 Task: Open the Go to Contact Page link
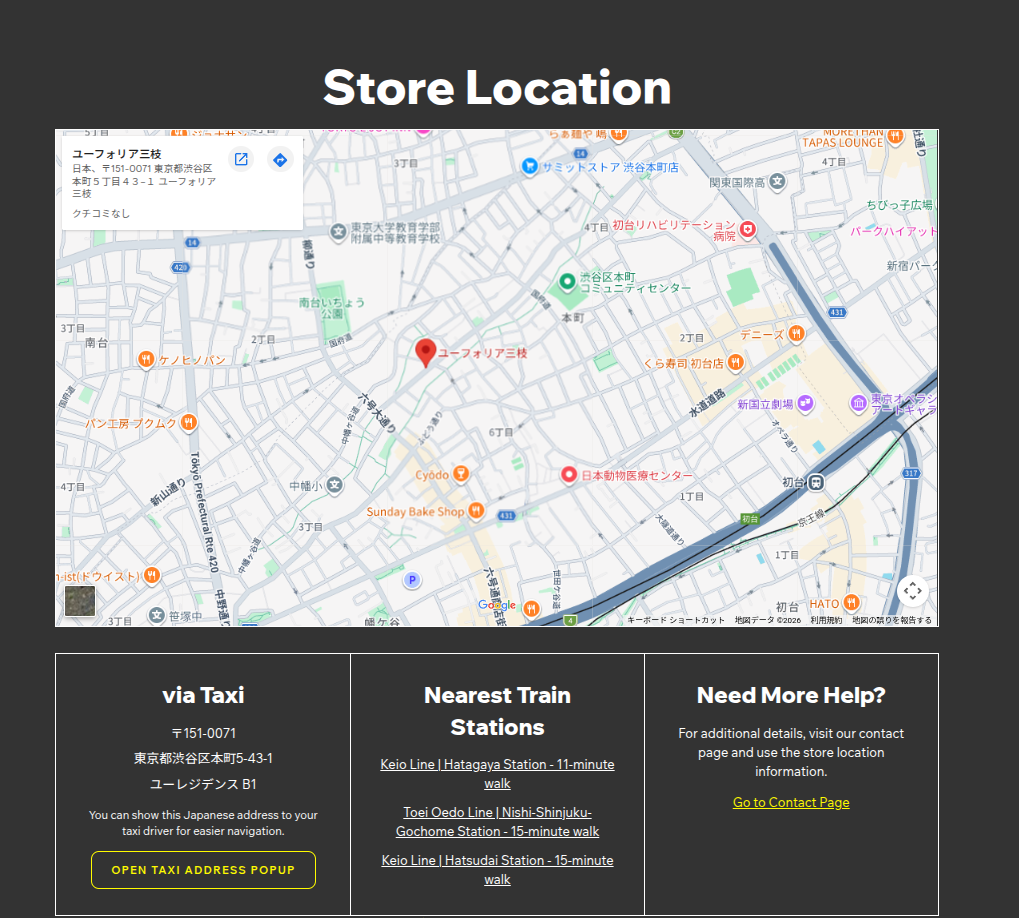791,802
